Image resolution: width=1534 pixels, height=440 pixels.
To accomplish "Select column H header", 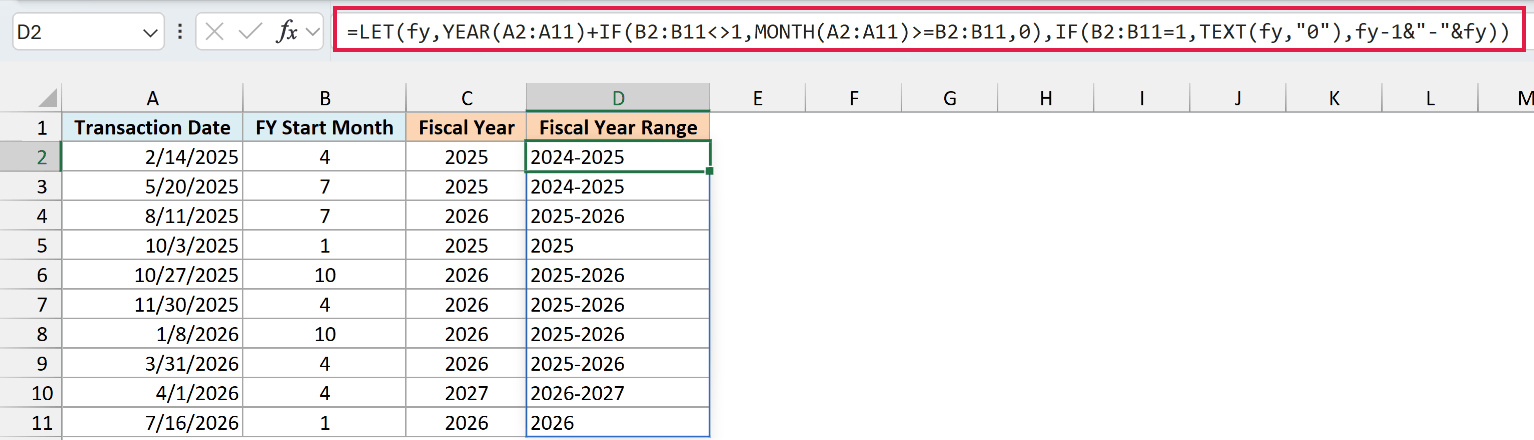I will [x=1046, y=98].
